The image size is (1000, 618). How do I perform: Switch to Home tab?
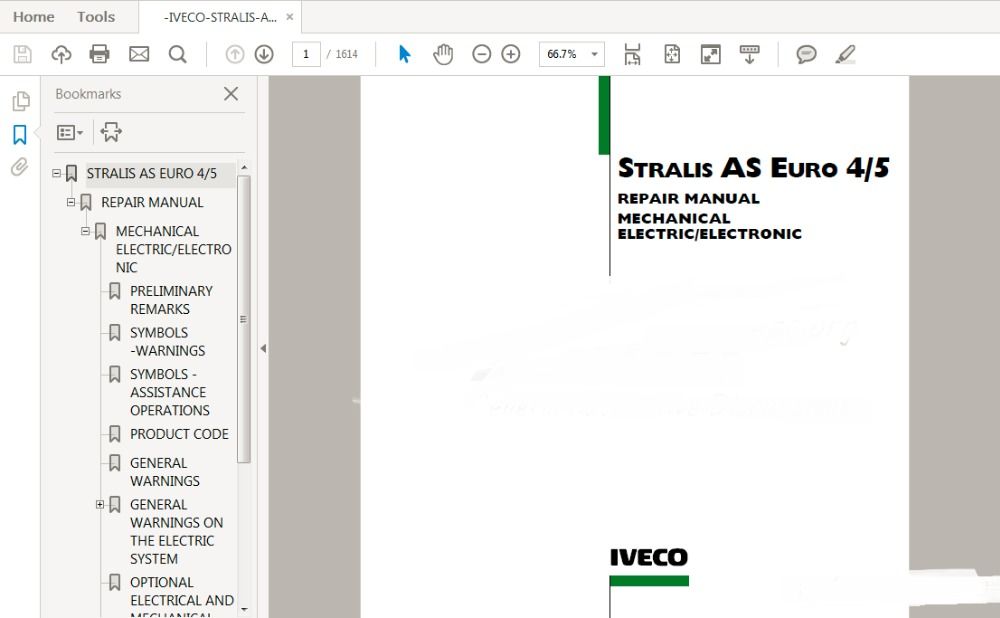pyautogui.click(x=34, y=17)
